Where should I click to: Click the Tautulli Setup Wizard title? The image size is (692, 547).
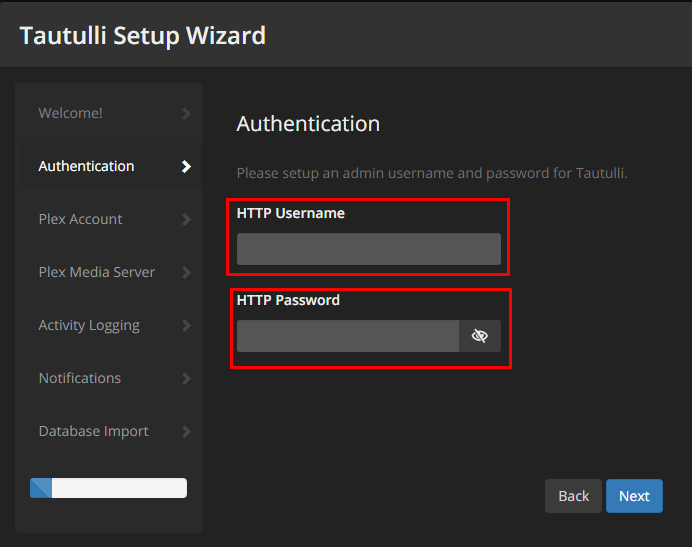[x=143, y=35]
